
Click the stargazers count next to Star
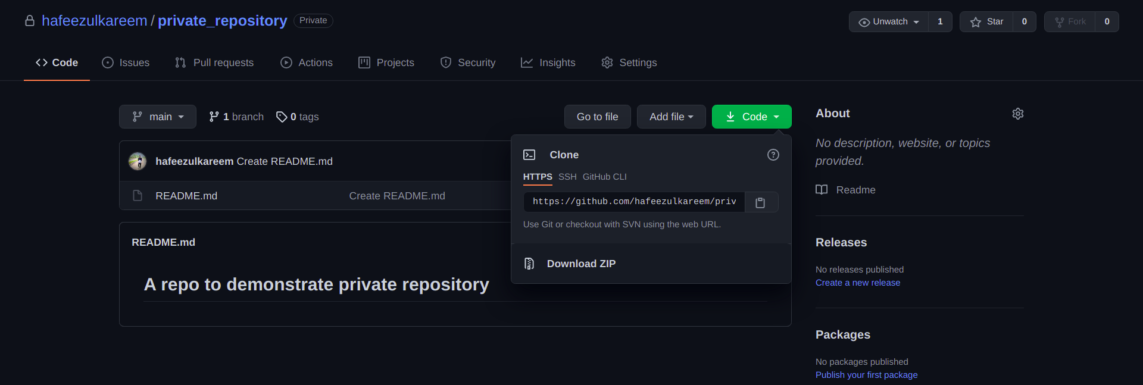1024,22
